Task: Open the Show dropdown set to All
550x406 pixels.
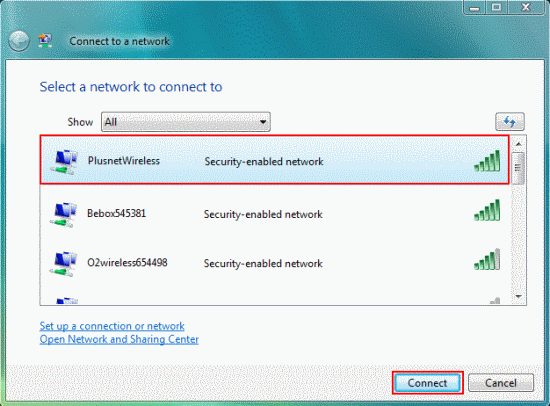Action: click(x=186, y=122)
